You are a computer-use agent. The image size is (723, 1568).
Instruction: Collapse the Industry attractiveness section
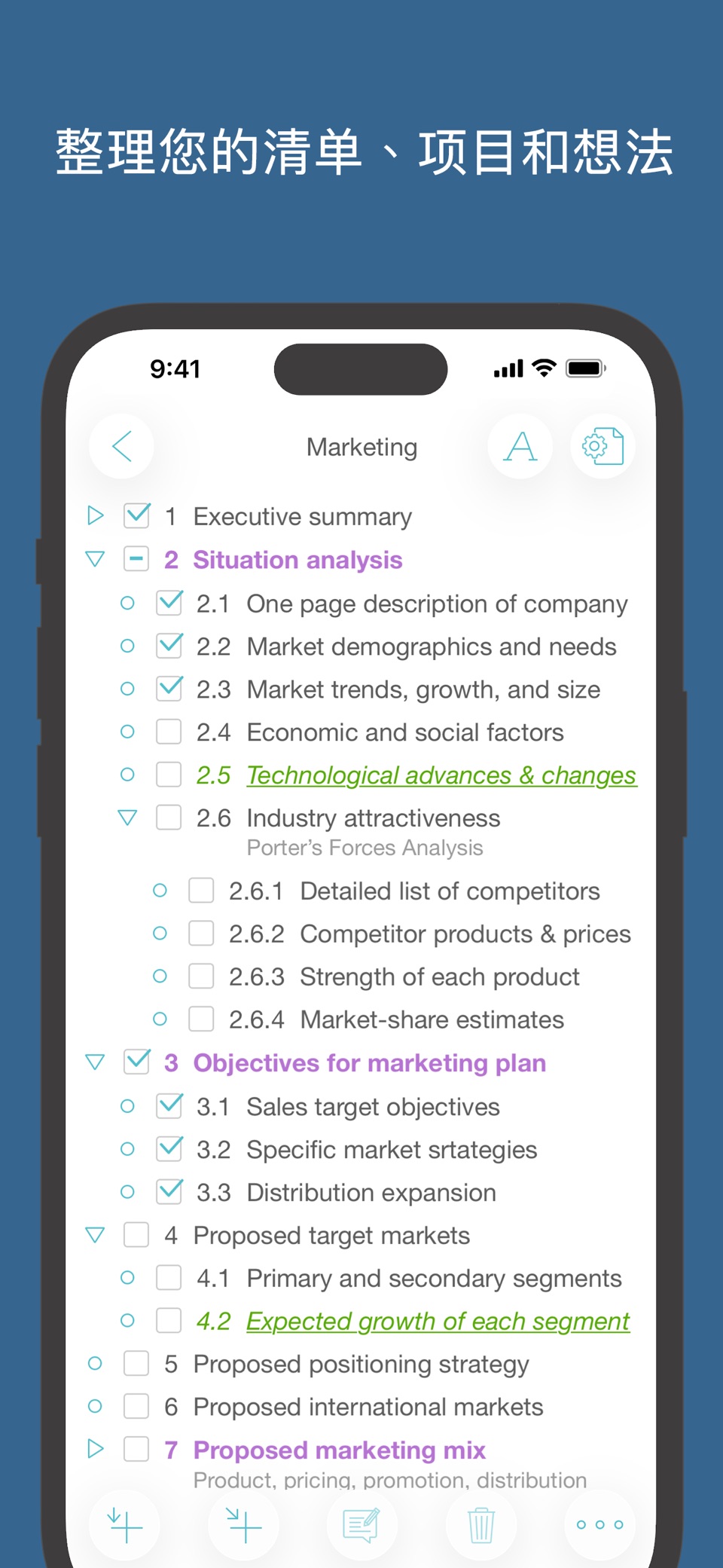point(127,818)
